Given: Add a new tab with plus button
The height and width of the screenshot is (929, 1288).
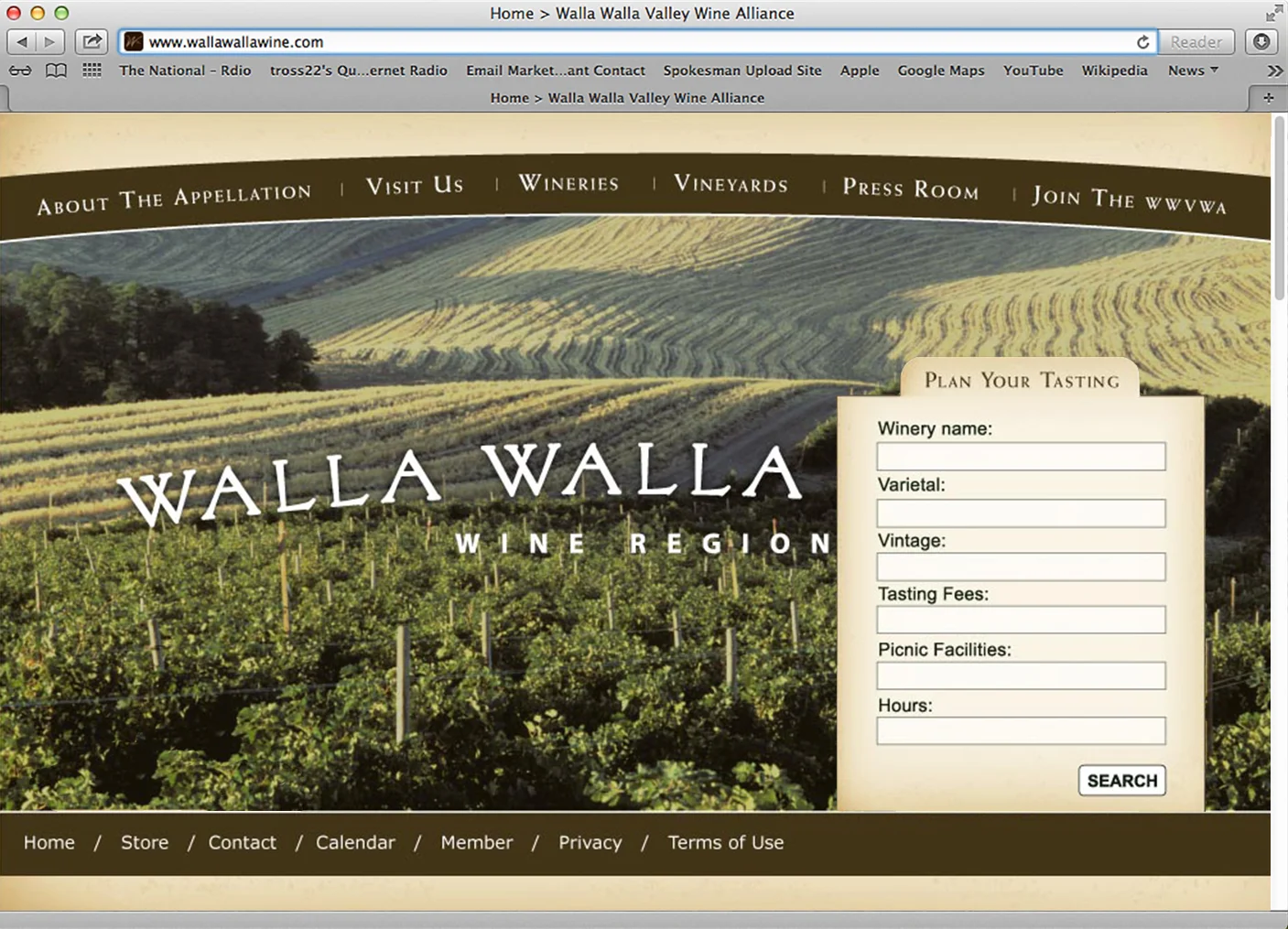Looking at the screenshot, I should click(1269, 98).
